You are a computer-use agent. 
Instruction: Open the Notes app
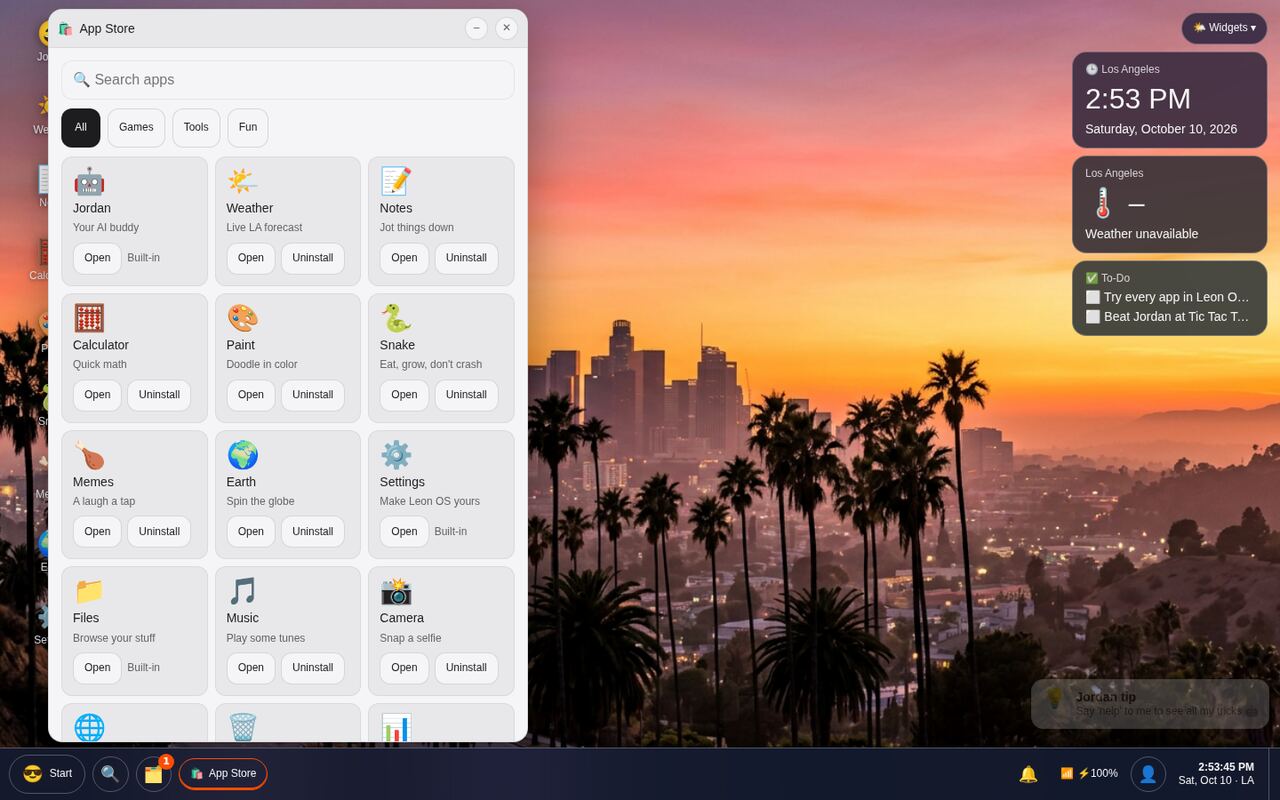(x=404, y=258)
